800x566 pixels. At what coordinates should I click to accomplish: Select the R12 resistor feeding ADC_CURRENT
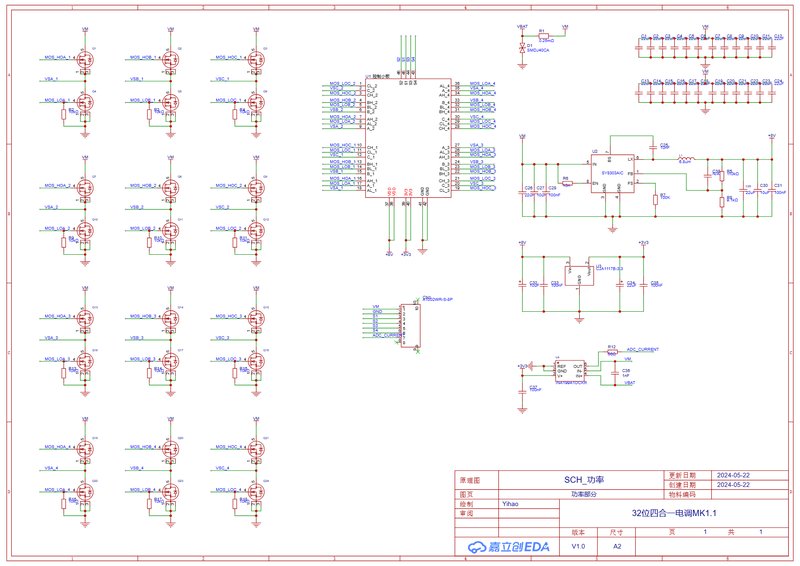[x=612, y=352]
